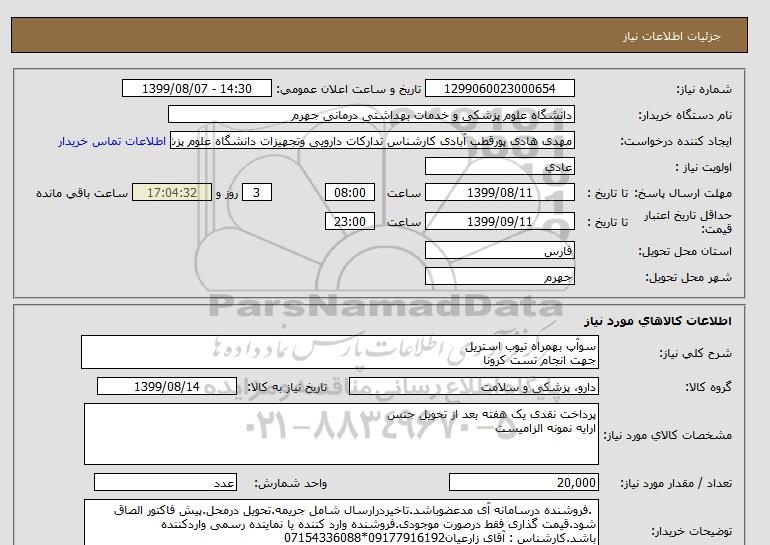Select the label شهر محل تحویل
Image resolution: width=770 pixels, height=545 pixels.
tap(688, 277)
